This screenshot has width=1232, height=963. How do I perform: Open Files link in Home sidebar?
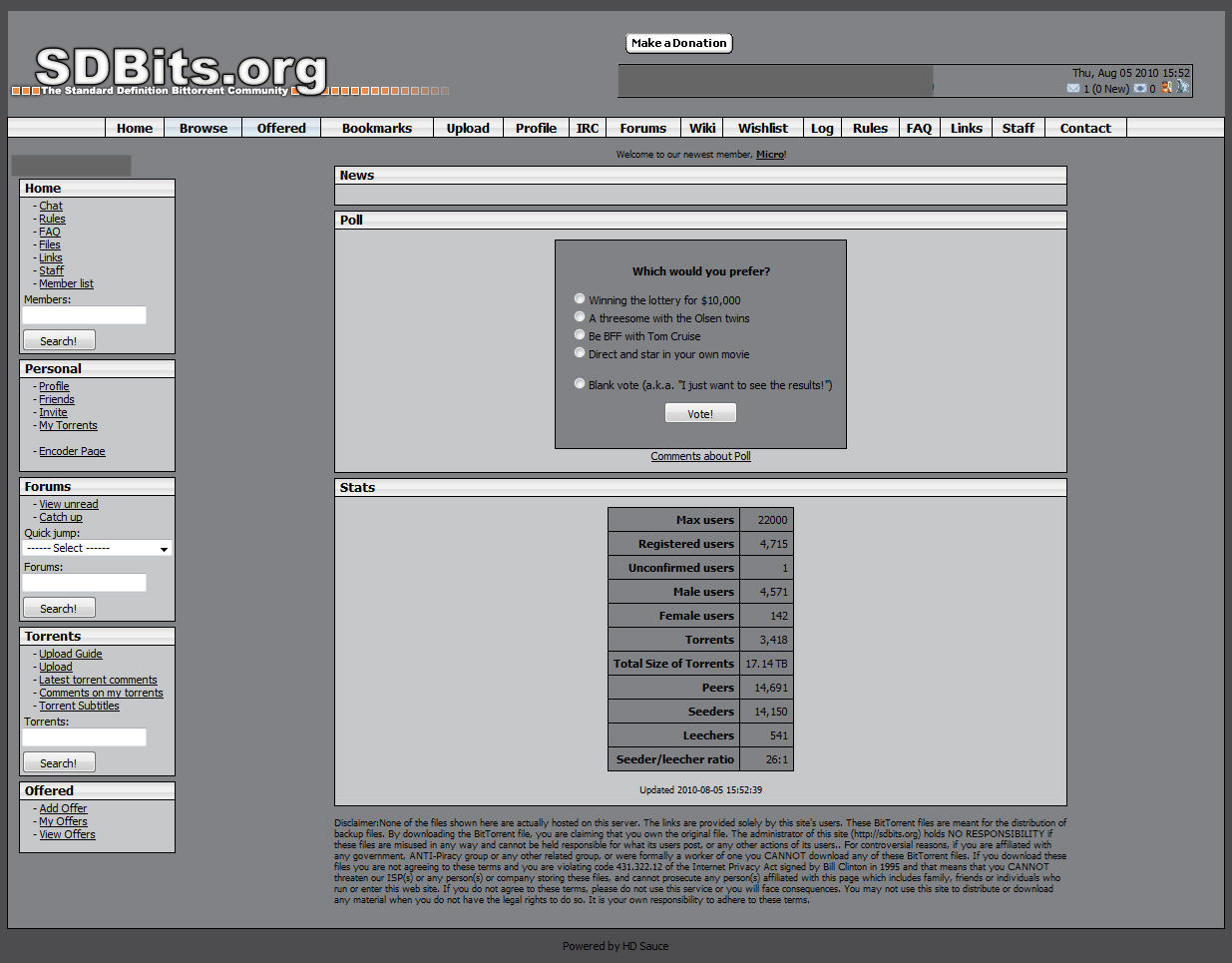(x=50, y=244)
